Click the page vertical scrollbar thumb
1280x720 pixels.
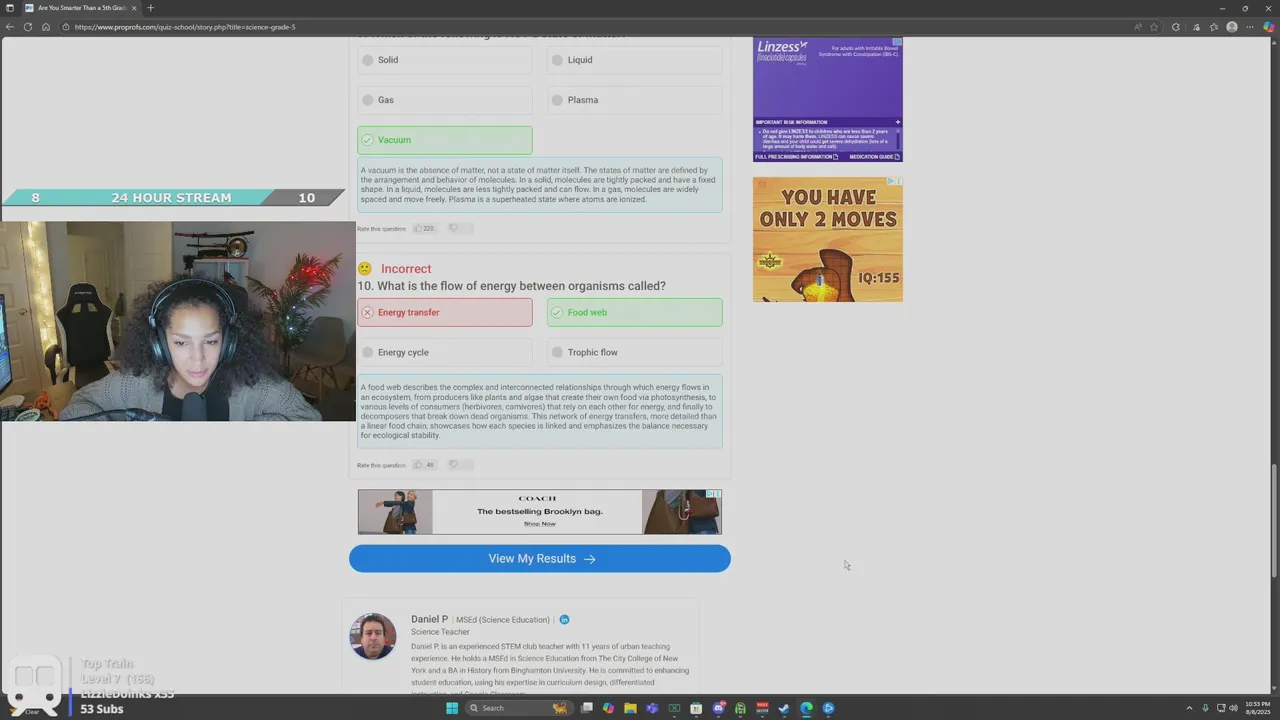(x=1274, y=520)
